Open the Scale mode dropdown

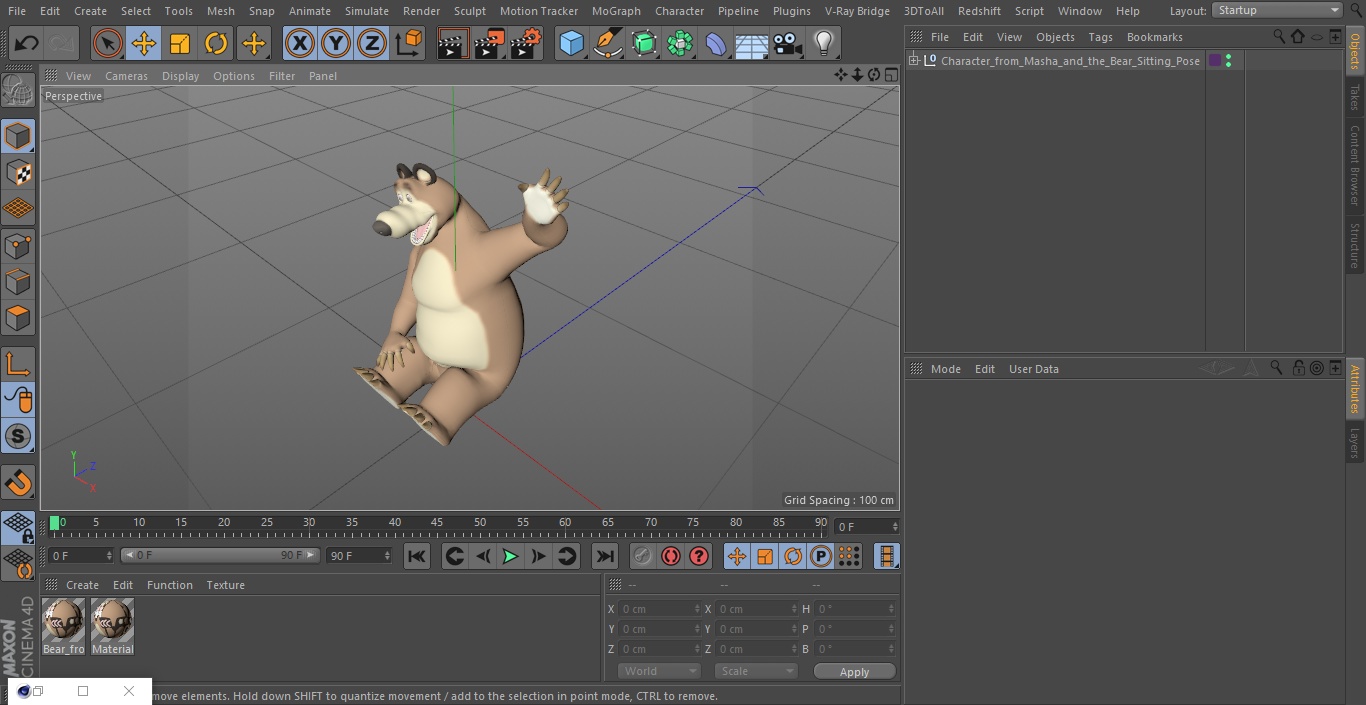point(756,671)
